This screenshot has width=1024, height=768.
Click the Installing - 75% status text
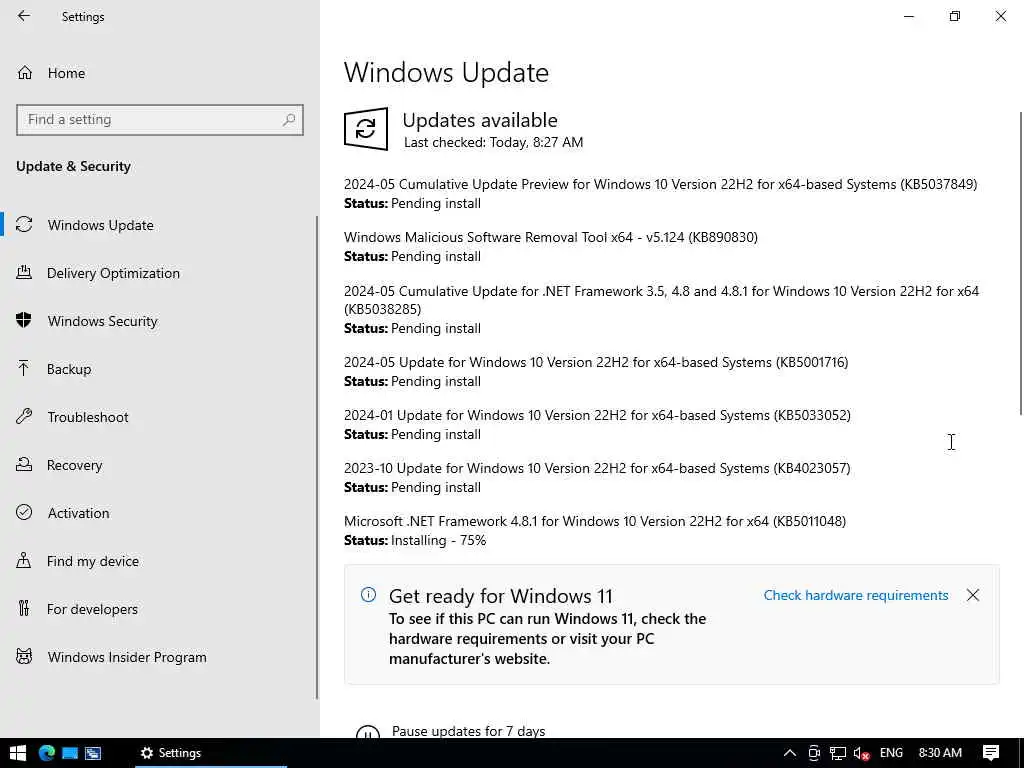click(438, 540)
